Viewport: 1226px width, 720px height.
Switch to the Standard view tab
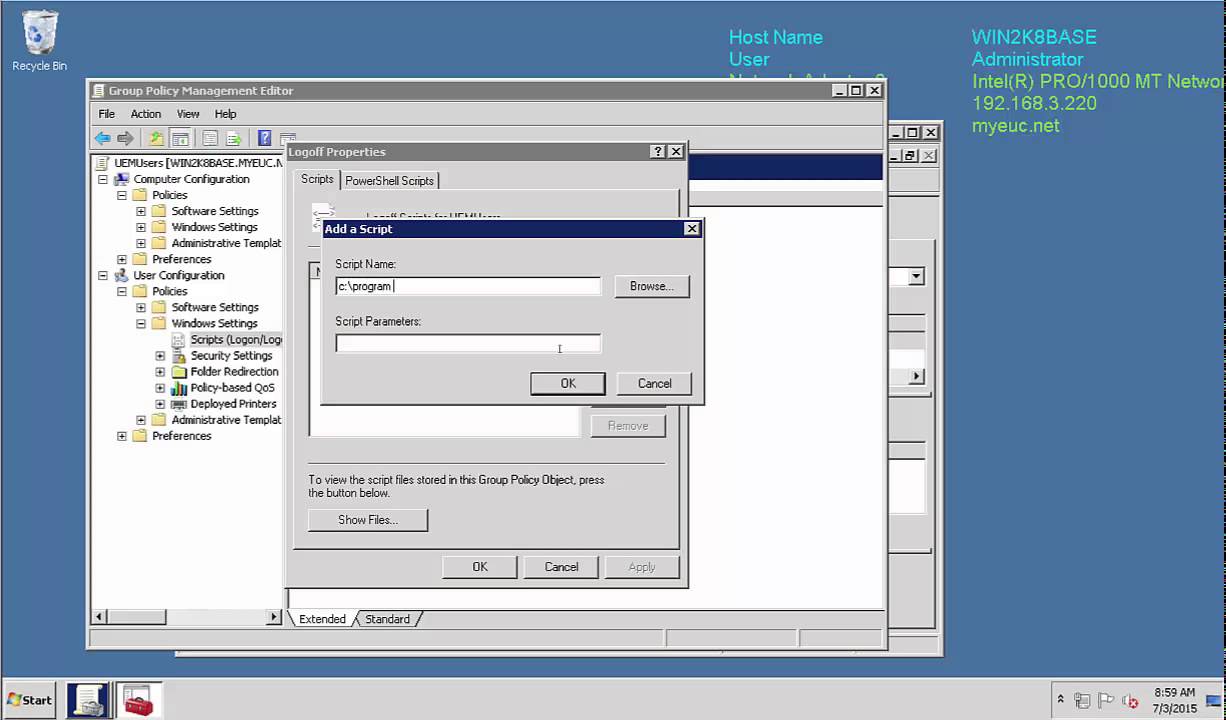pos(387,619)
